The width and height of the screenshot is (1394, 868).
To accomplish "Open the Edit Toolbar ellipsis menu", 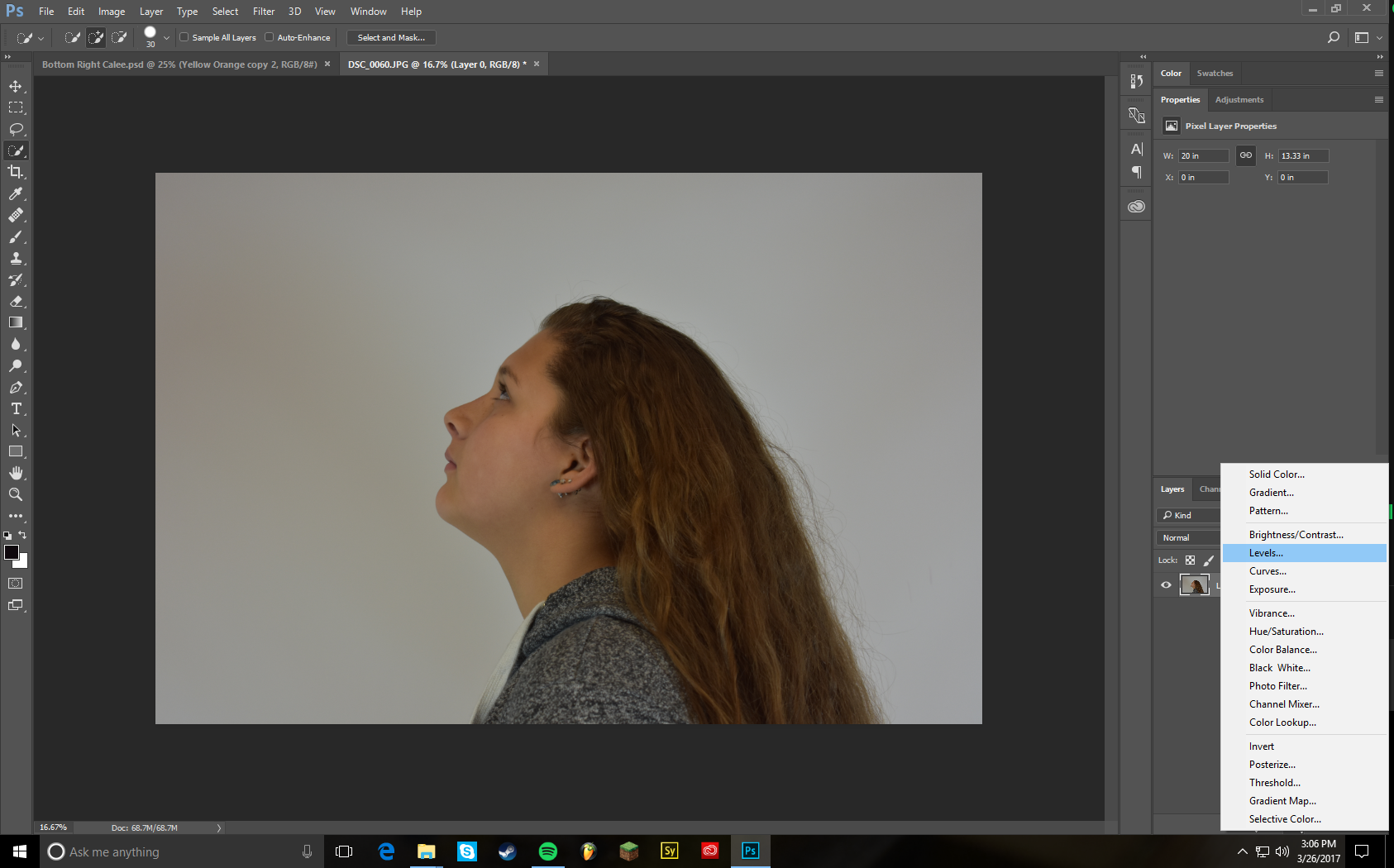I will [x=16, y=516].
